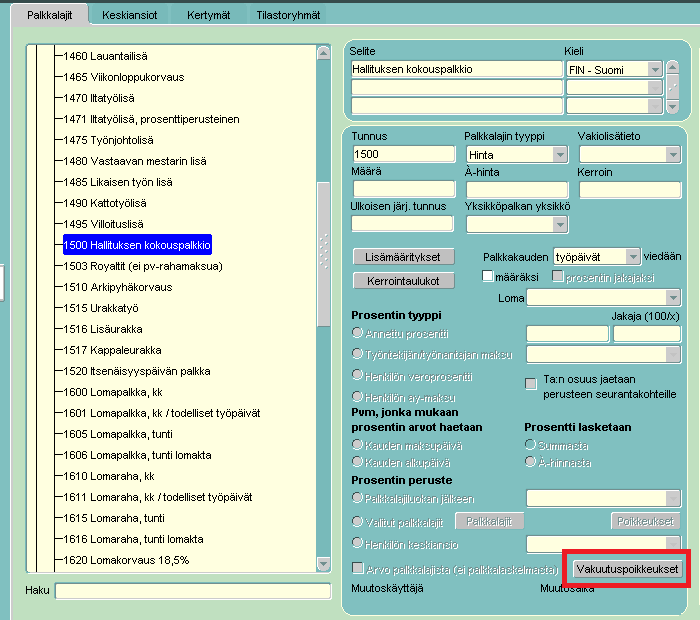Focus the Määrä input field
700x620 pixels.
pyautogui.click(x=404, y=189)
